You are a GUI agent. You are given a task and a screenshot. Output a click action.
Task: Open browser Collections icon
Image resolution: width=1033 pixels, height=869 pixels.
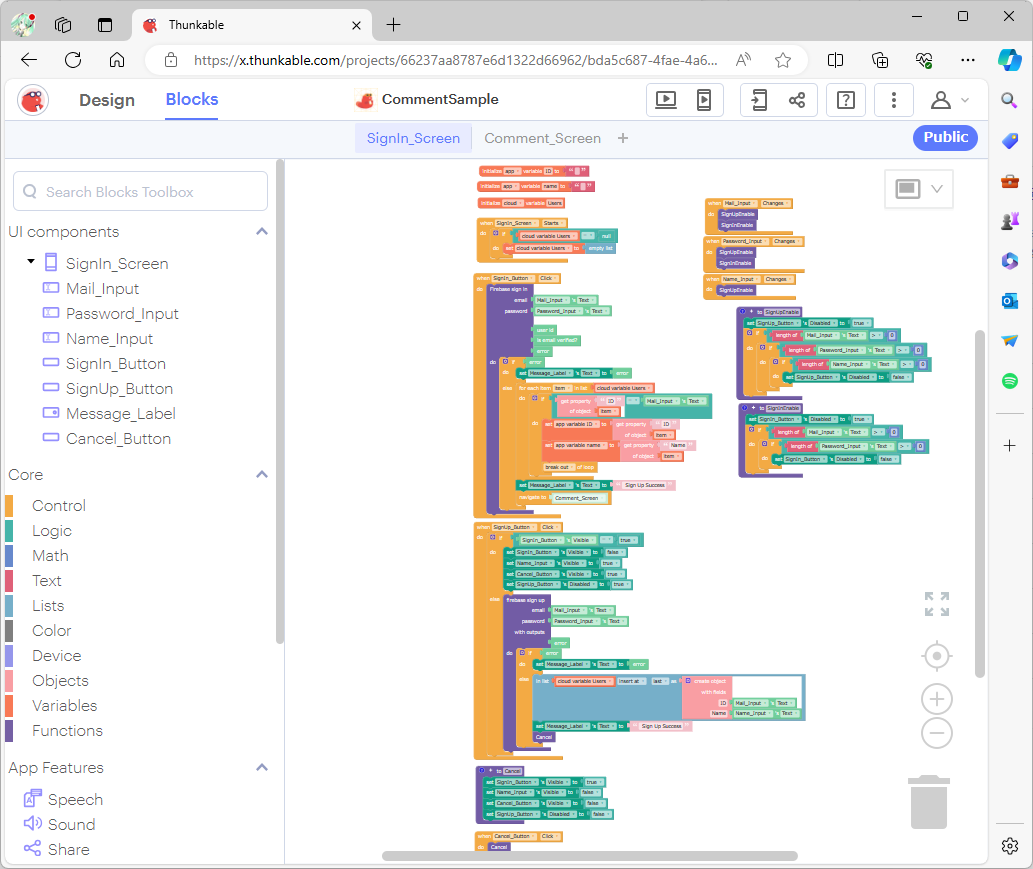(879, 61)
